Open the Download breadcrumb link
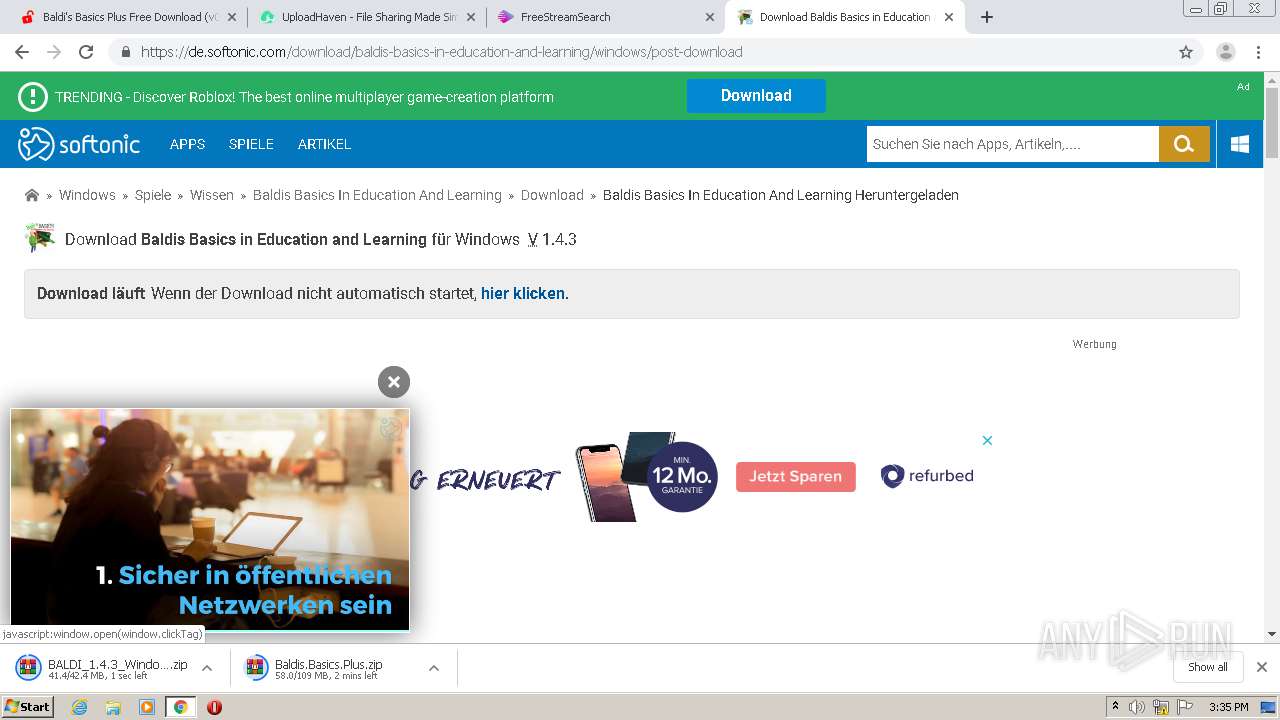This screenshot has width=1280, height=720. coord(552,195)
